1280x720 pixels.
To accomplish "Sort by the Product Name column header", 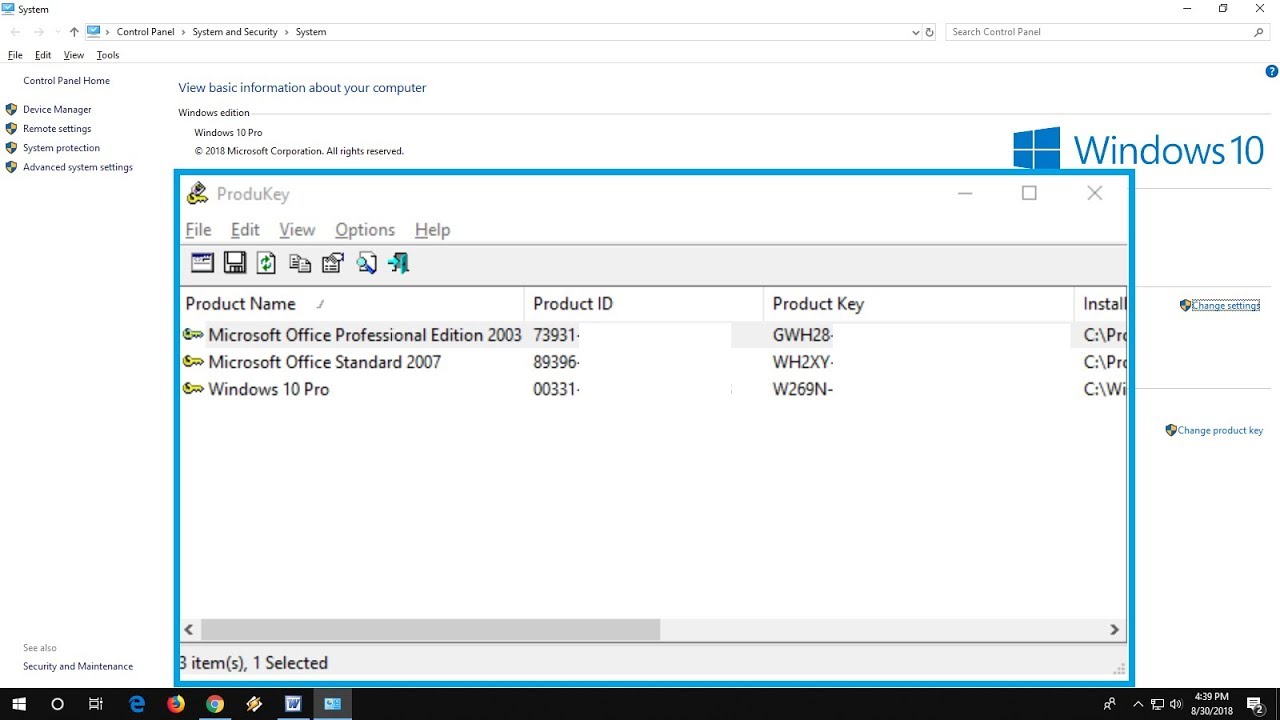I will click(x=352, y=304).
